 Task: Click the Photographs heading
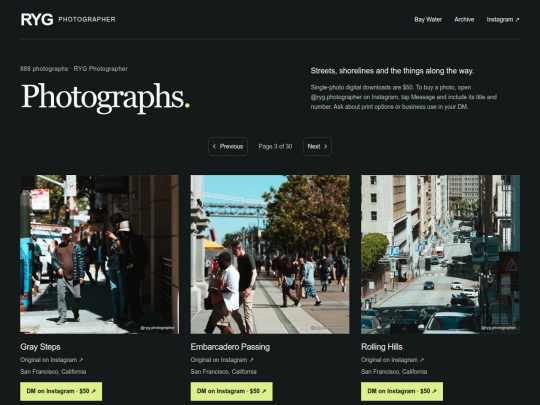(105, 97)
